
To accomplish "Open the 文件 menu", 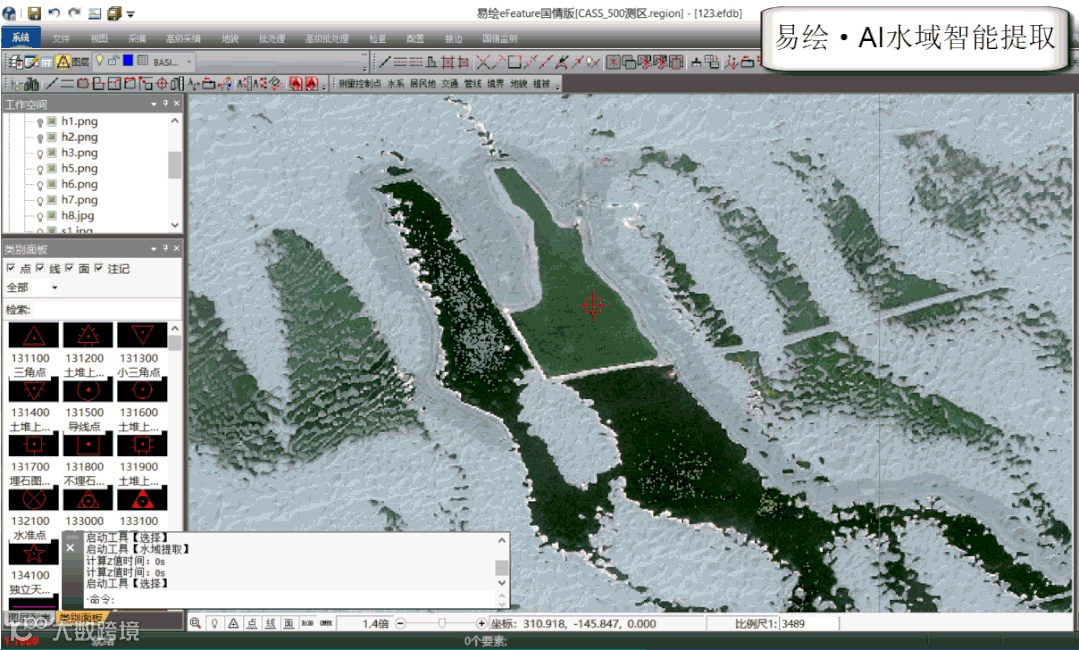I will [x=61, y=39].
